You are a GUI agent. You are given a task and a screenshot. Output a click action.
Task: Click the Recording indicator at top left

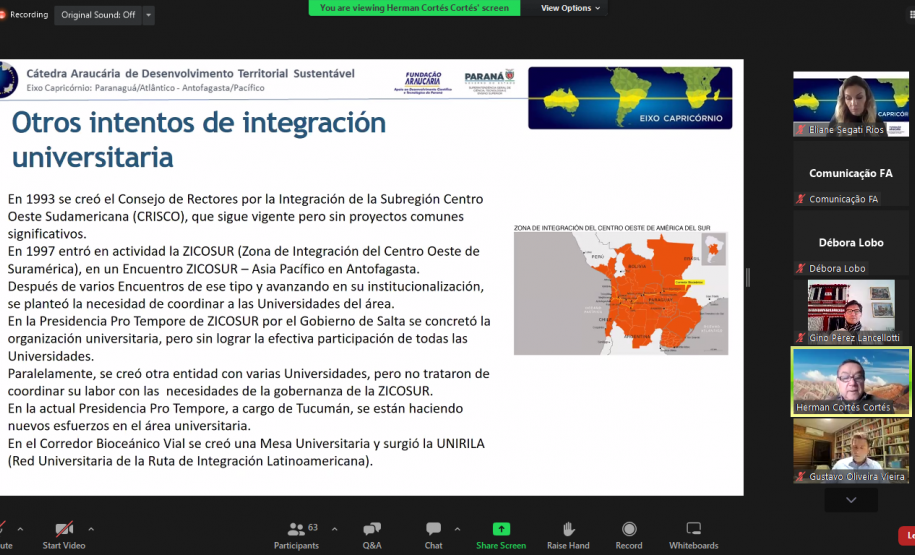click(25, 15)
